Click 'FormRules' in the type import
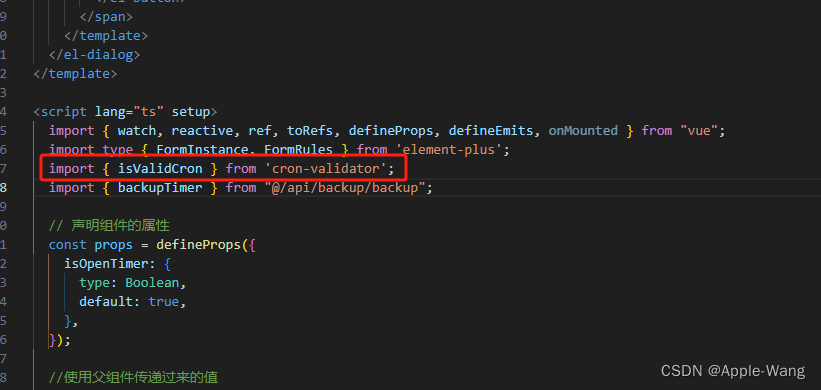 click(x=298, y=150)
